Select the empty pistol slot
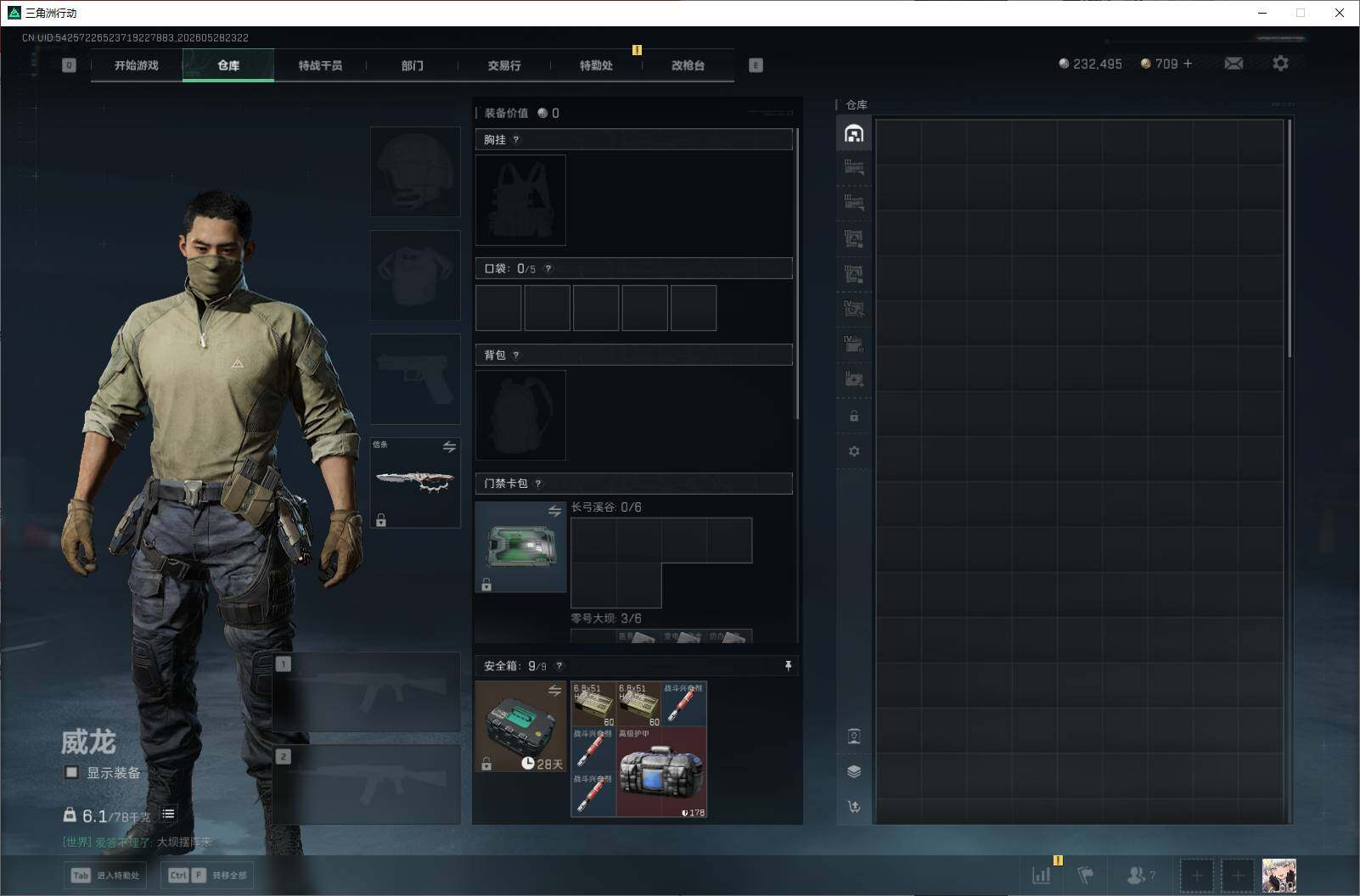 [x=415, y=378]
